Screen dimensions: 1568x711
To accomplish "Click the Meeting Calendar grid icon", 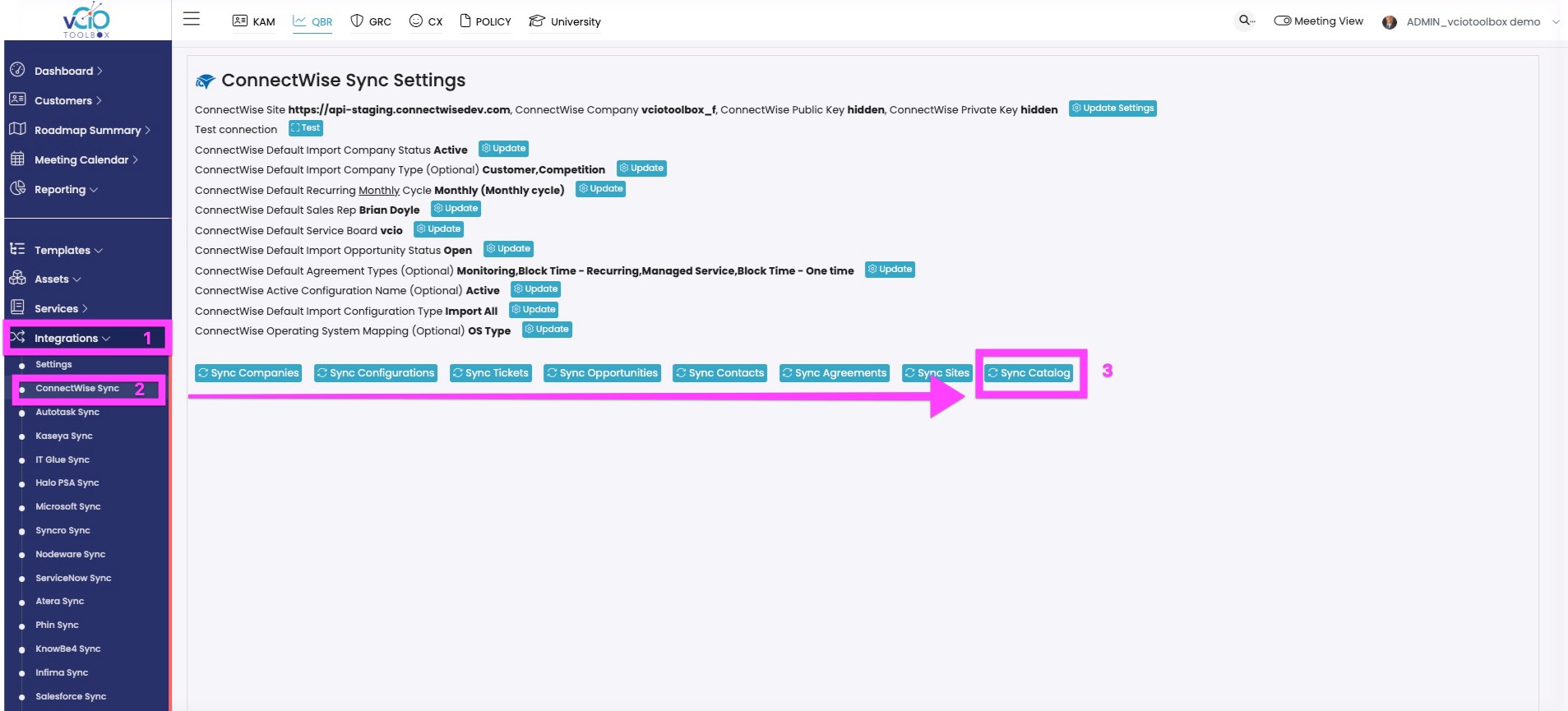I will coord(17,159).
